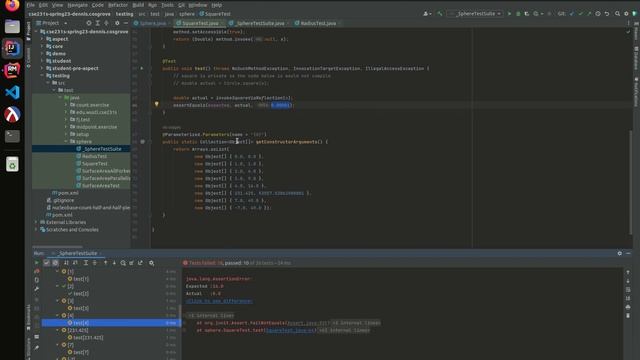Go to previous failed test arrow
The image size is (640, 360).
105,263
